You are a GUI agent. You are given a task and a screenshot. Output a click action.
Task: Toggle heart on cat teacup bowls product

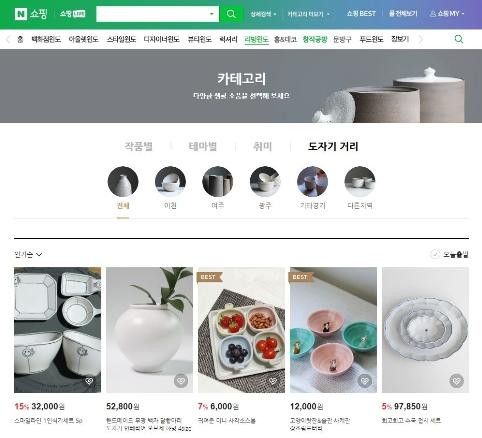365,381
